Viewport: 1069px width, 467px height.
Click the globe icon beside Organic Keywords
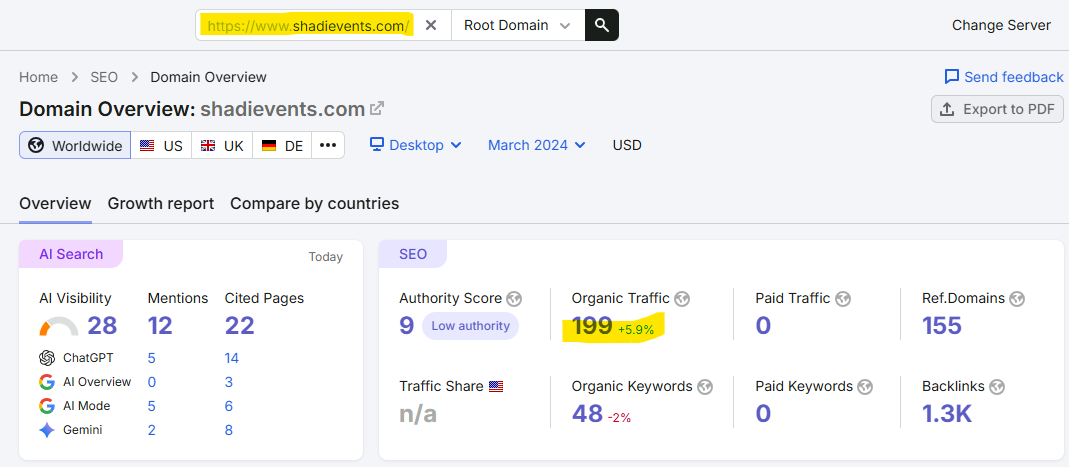point(705,387)
